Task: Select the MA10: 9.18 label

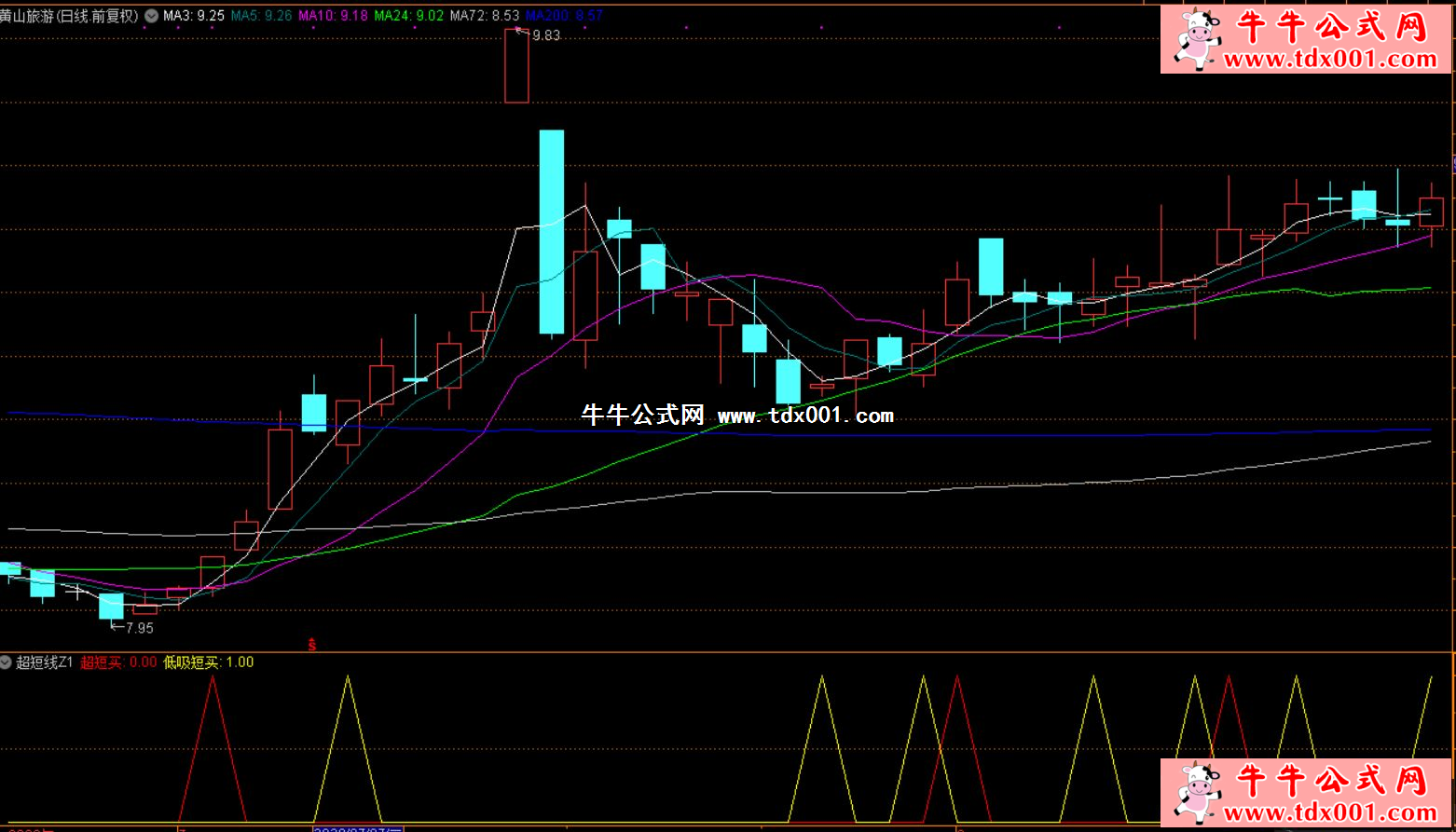Action: pos(333,16)
